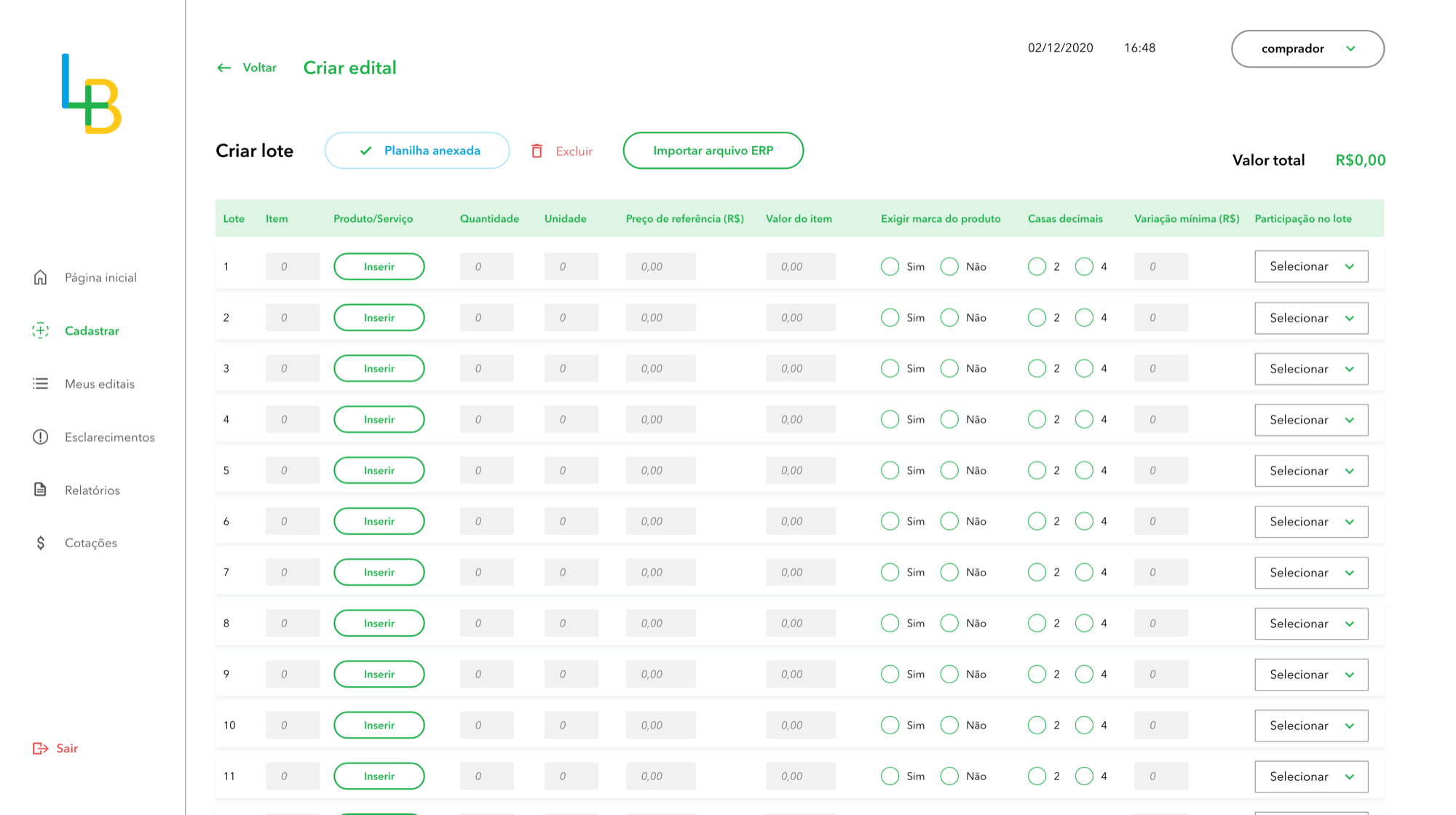
Task: Open Selecionar dropdown in row 11
Action: 1311,776
